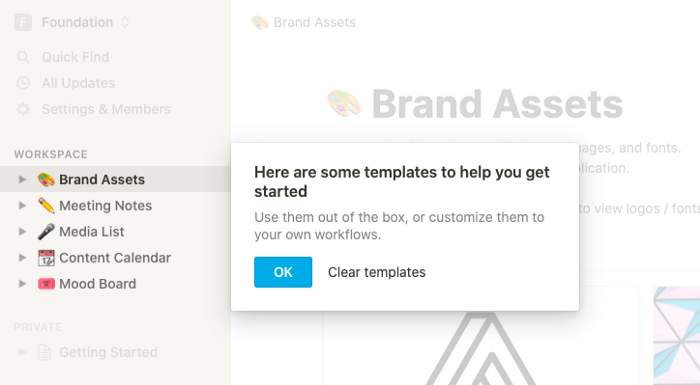Screen dimensions: 700x385
Task: Click the Brand Assets breadcrumb at top
Action: tap(304, 22)
